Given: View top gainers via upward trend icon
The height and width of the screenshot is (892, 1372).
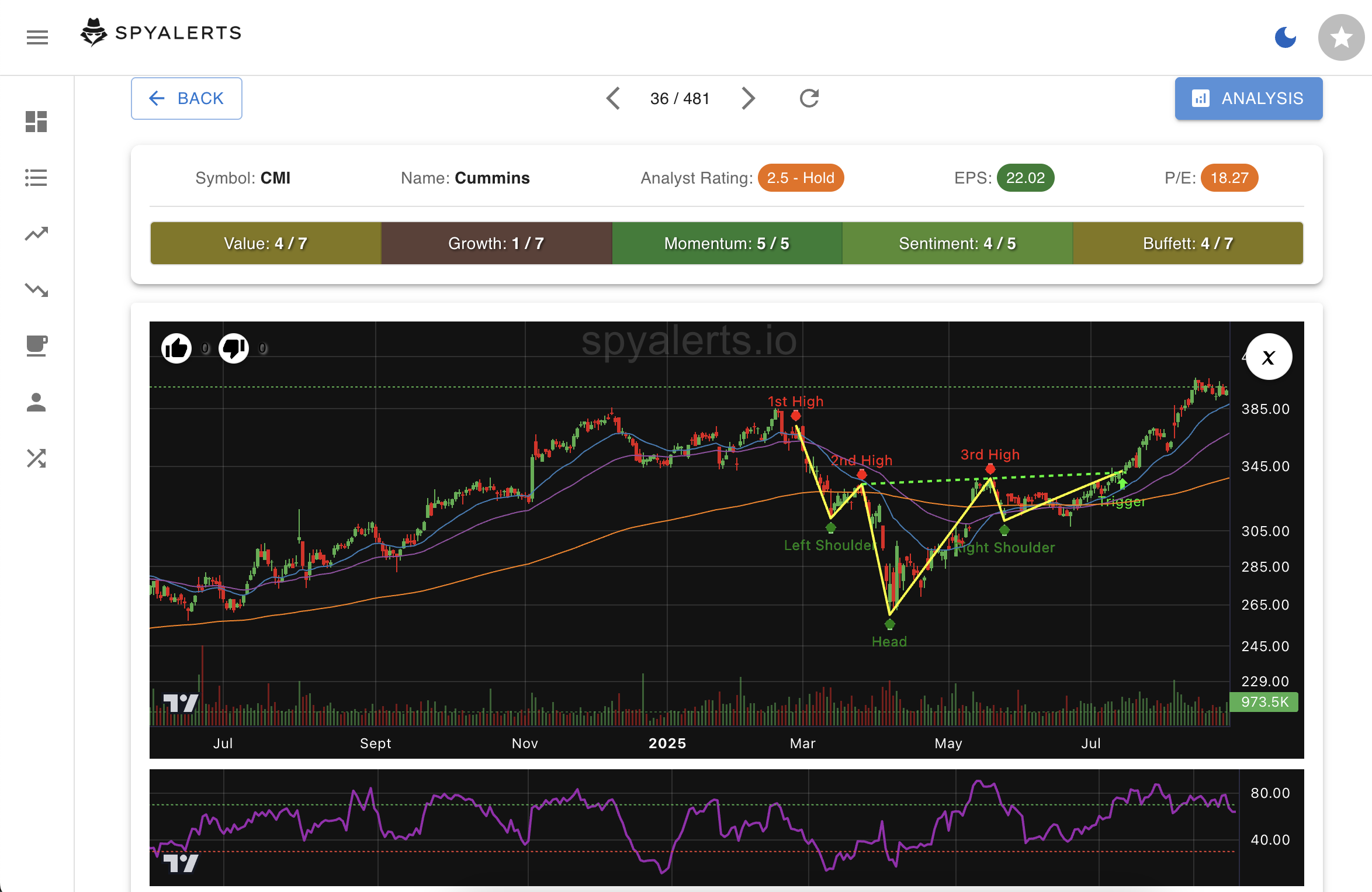Looking at the screenshot, I should pyautogui.click(x=36, y=233).
